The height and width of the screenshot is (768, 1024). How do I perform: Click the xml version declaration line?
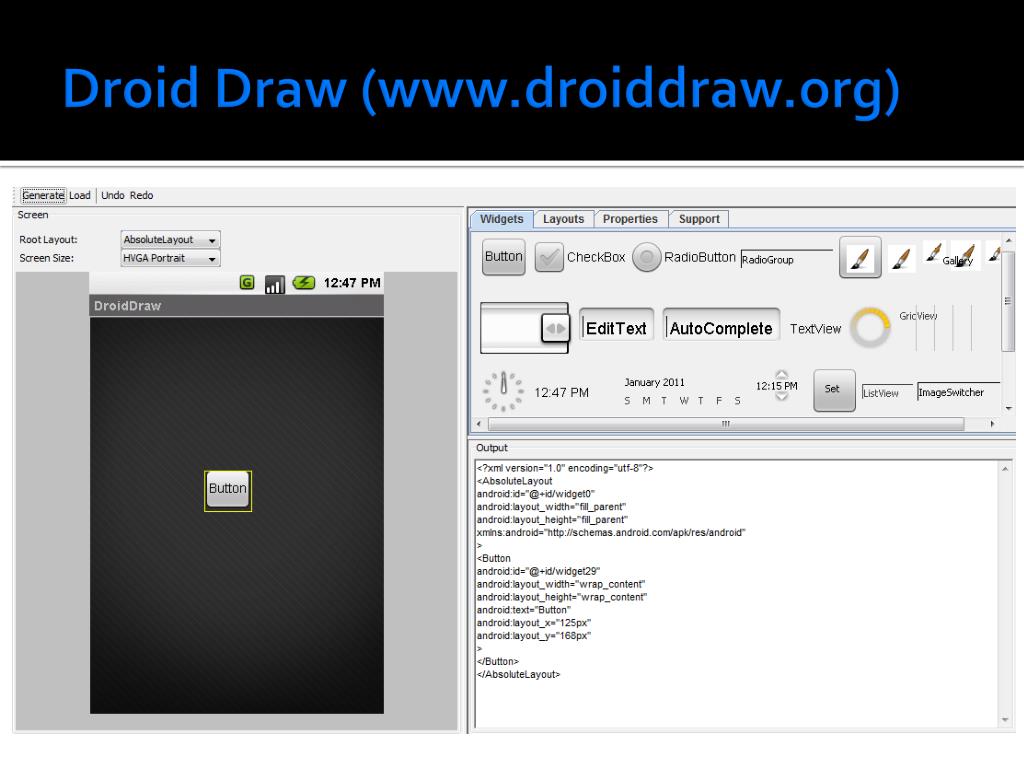[565, 468]
